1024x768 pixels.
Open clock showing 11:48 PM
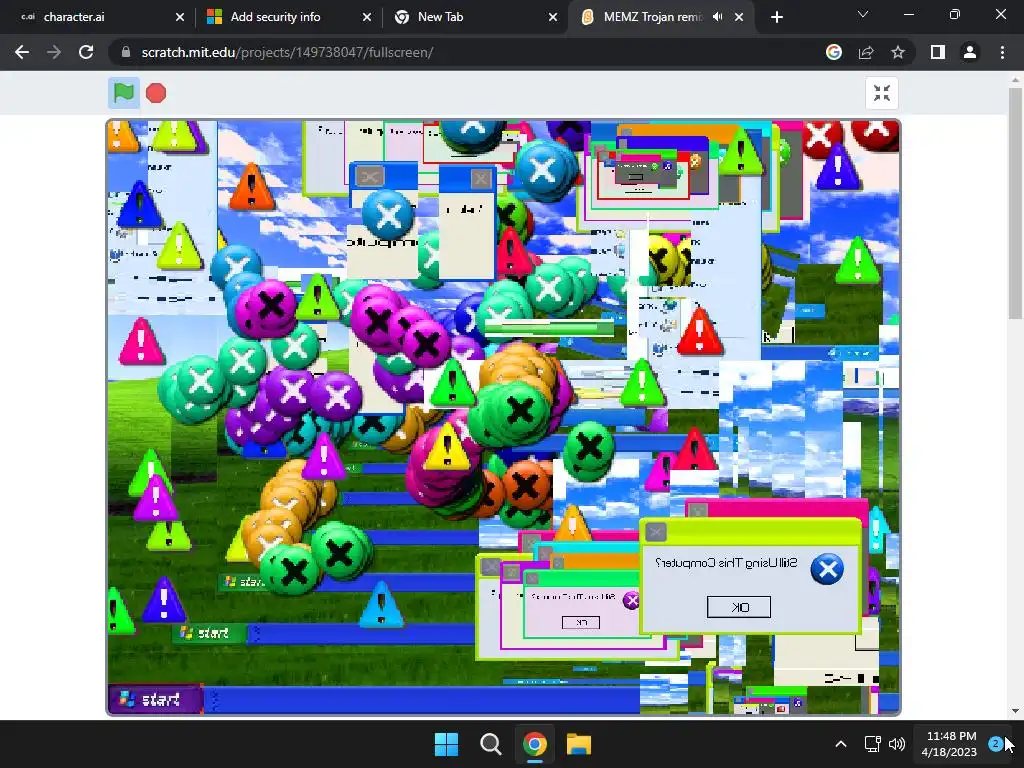click(x=950, y=744)
